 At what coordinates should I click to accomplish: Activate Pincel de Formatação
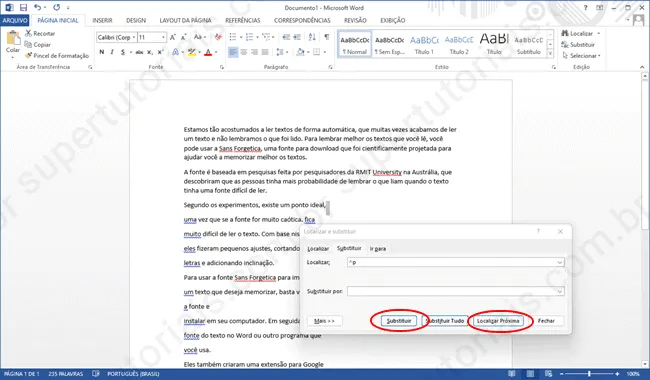click(x=57, y=56)
